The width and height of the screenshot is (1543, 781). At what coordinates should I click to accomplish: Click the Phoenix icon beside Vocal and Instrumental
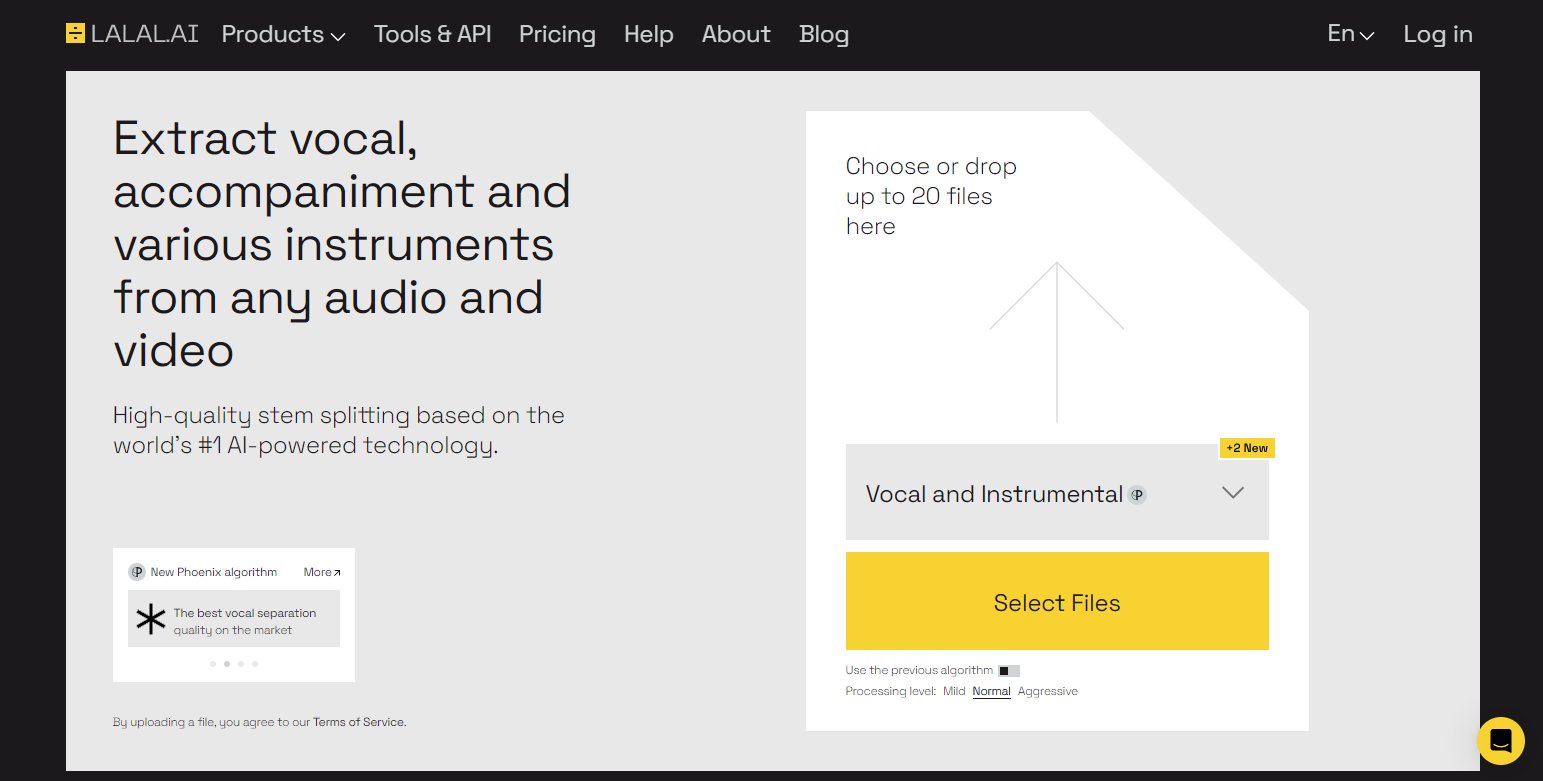click(x=1137, y=495)
